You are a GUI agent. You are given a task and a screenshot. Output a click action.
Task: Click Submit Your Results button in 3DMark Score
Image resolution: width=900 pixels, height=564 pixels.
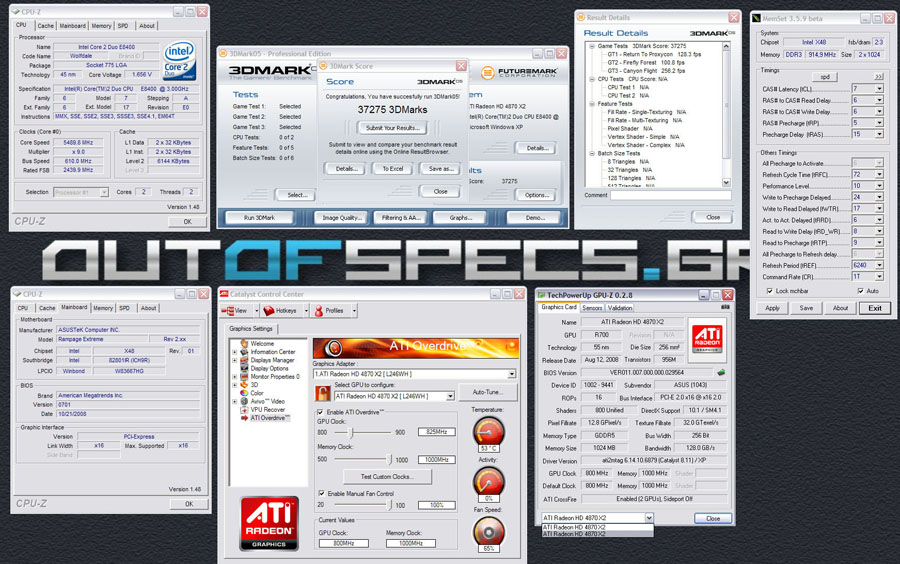pyautogui.click(x=393, y=128)
